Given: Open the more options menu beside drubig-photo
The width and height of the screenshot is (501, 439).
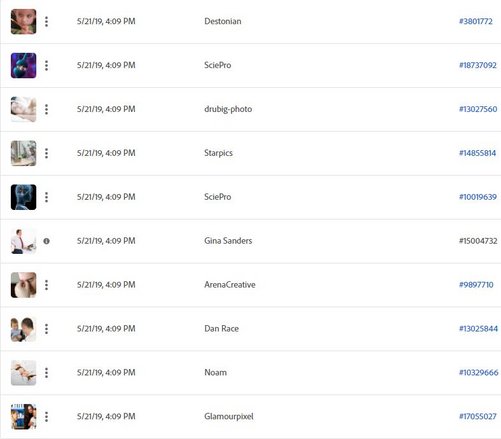Looking at the screenshot, I should pyautogui.click(x=46, y=109).
